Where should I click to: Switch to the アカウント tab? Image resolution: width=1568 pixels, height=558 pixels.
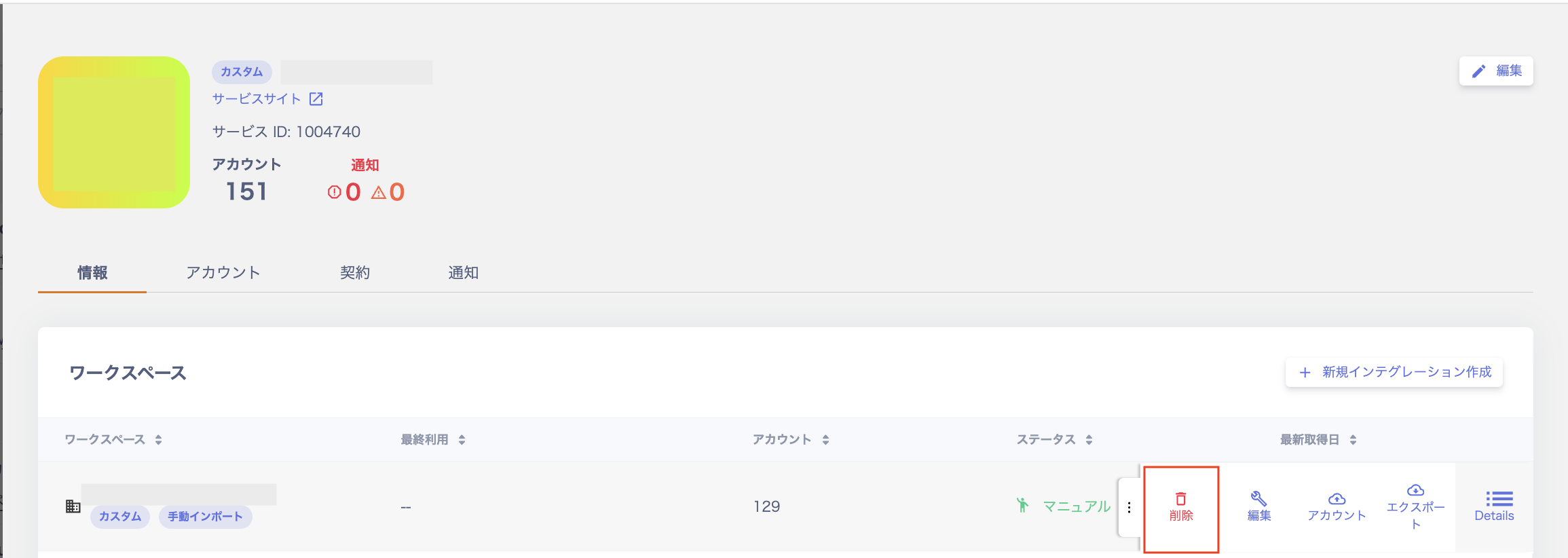click(x=223, y=273)
